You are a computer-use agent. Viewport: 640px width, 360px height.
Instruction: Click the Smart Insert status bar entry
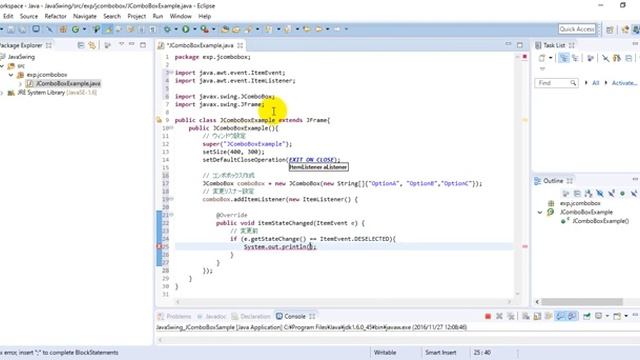pos(440,352)
